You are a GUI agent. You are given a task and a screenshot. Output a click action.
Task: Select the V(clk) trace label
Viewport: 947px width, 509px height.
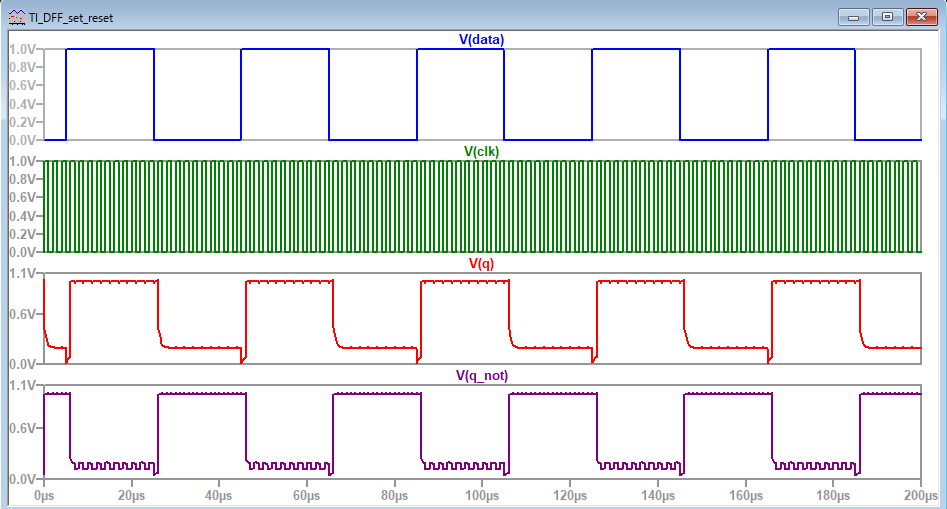tap(481, 151)
